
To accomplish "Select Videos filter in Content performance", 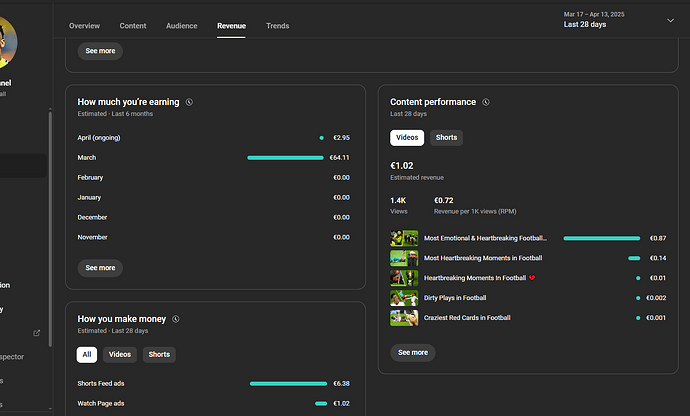I will [407, 138].
